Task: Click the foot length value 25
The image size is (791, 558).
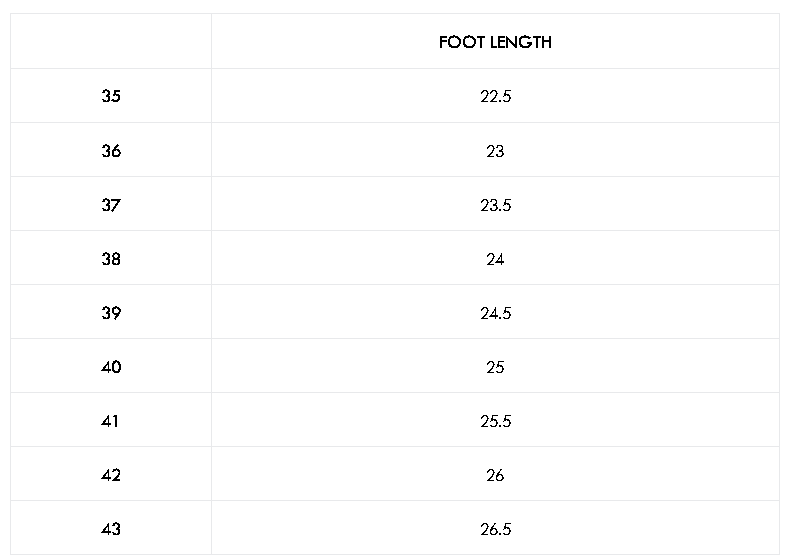Action: tap(495, 366)
